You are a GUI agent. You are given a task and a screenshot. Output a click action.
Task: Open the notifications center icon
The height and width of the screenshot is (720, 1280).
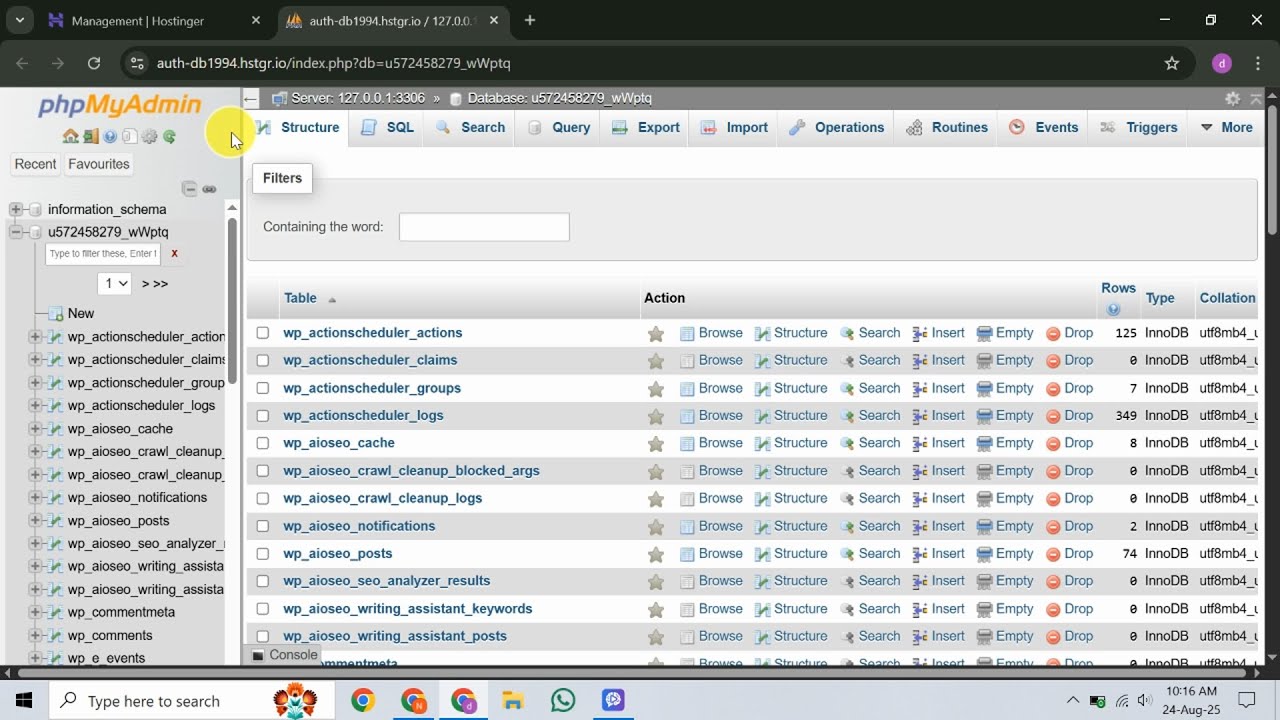tap(1246, 701)
